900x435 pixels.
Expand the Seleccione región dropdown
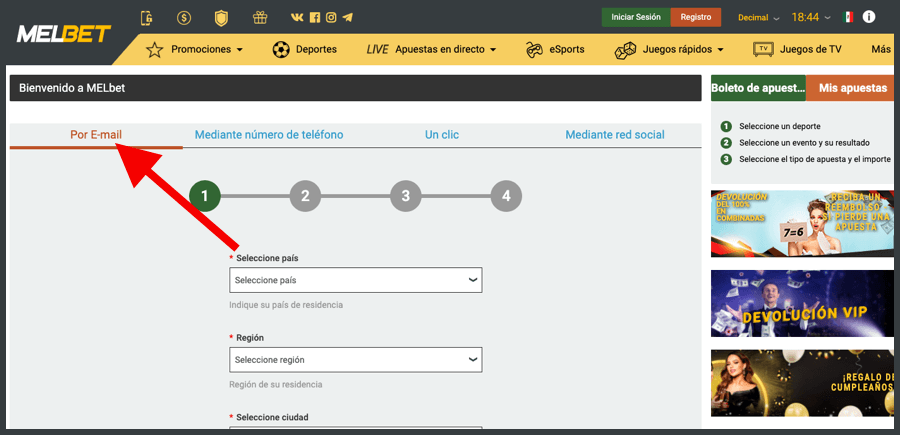pos(355,359)
